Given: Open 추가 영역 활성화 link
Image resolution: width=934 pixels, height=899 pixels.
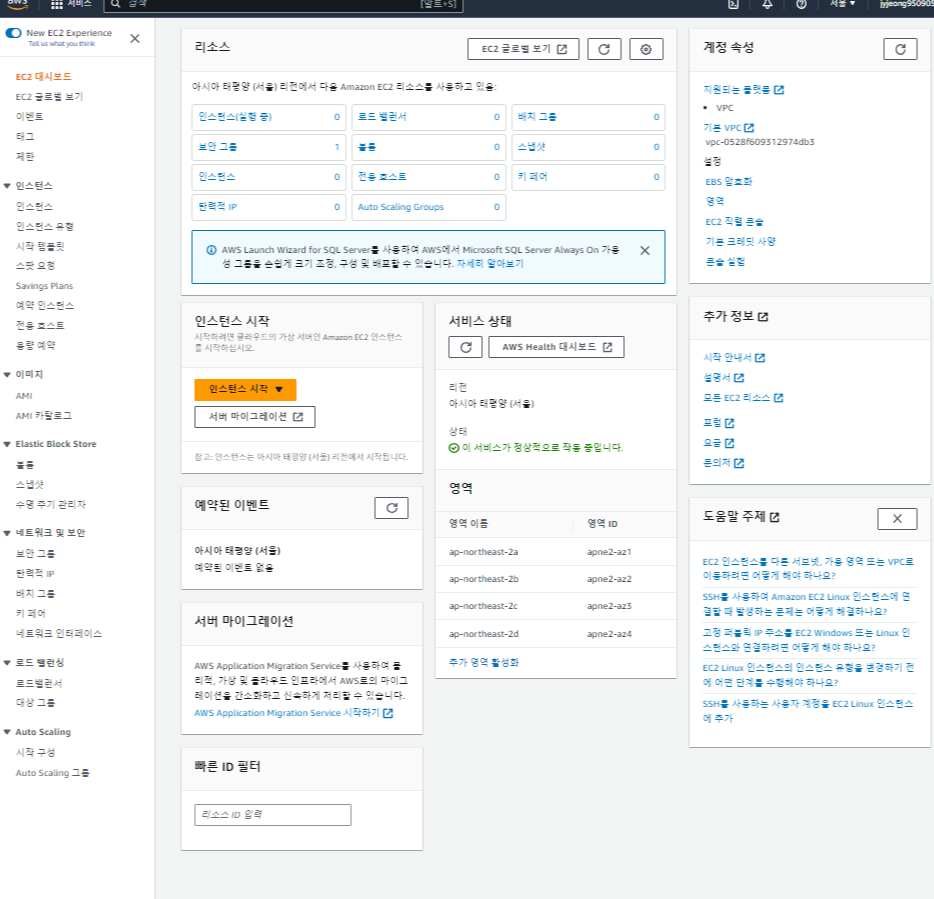Looking at the screenshot, I should (484, 662).
